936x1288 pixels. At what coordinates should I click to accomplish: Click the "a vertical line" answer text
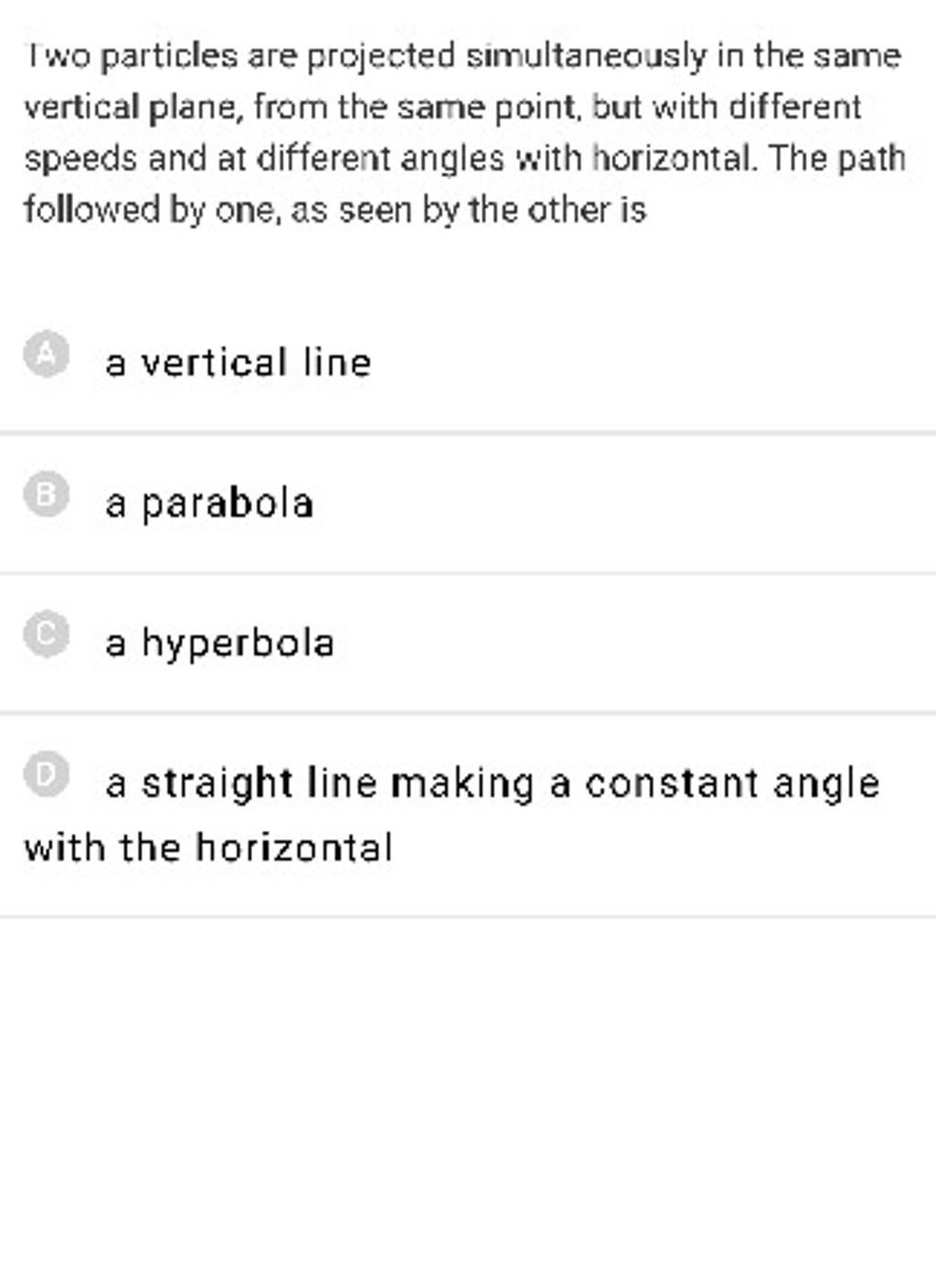tap(239, 363)
